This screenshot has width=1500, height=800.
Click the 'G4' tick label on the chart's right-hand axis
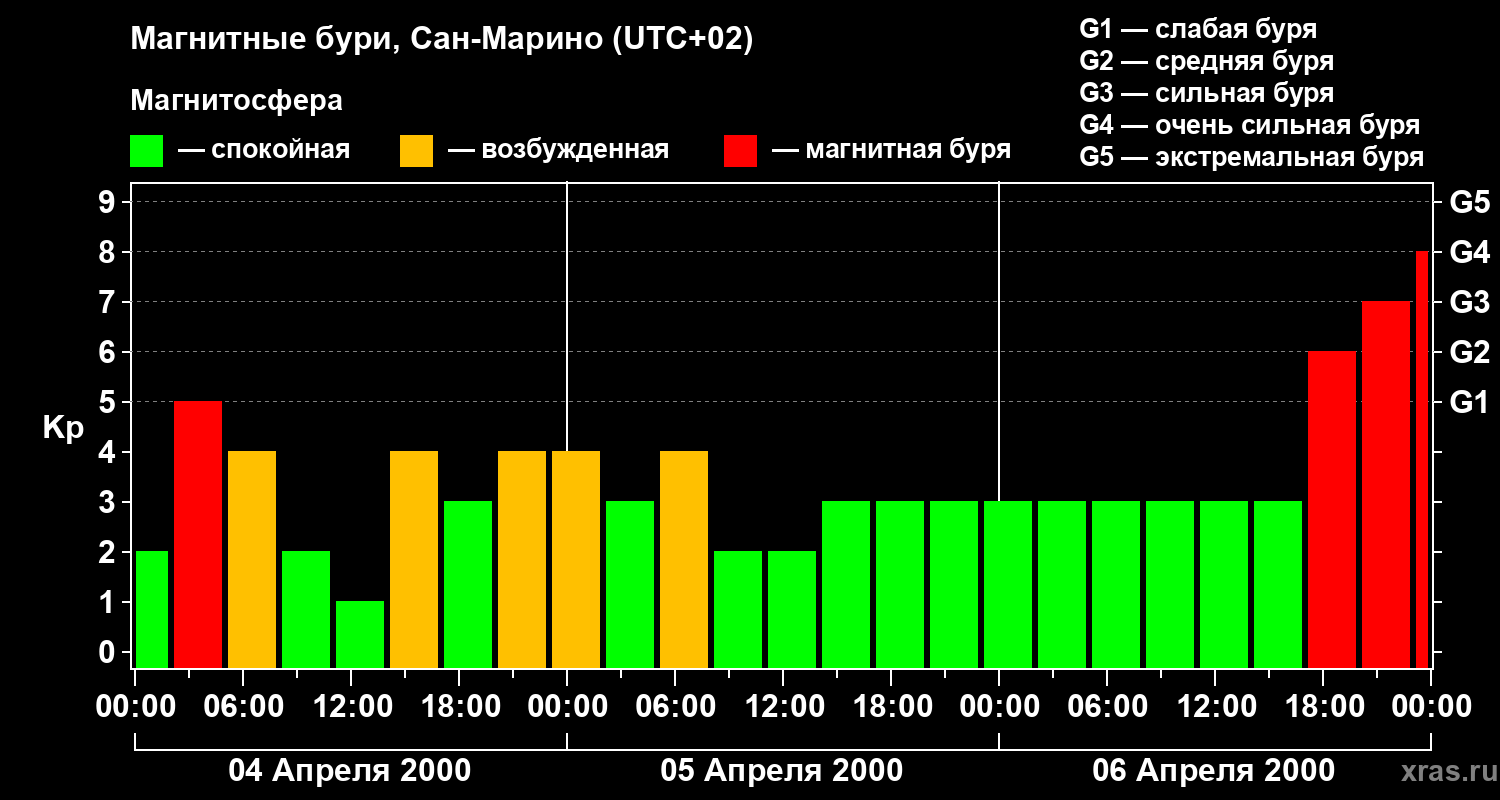[1469, 252]
